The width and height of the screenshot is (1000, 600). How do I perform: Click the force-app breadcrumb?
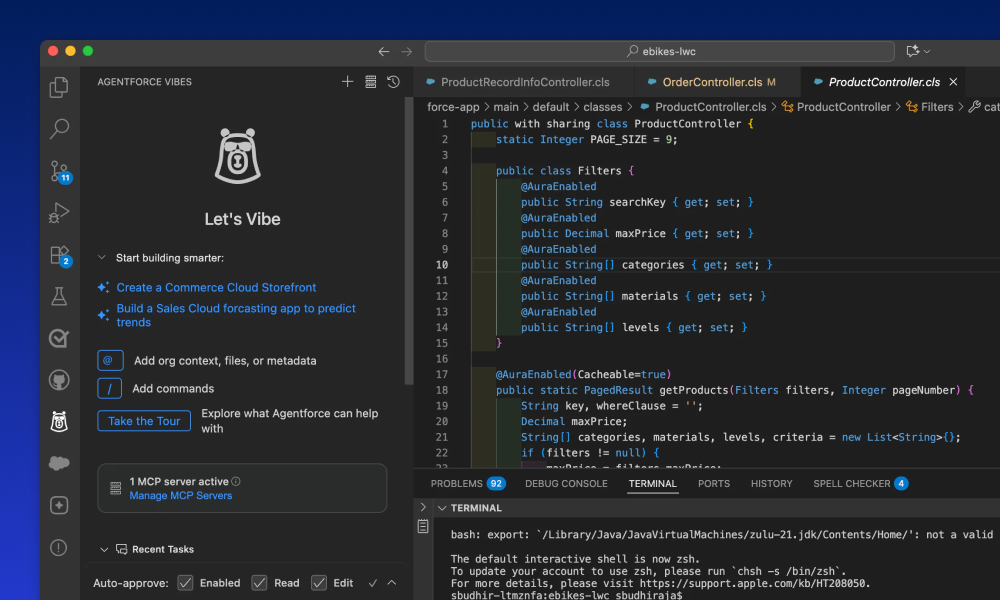tap(453, 107)
